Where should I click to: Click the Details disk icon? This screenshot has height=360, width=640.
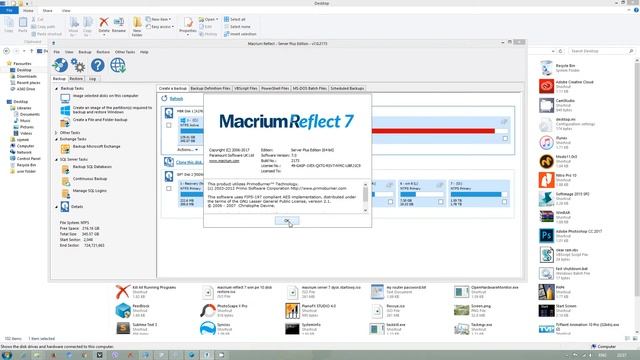tap(64, 207)
